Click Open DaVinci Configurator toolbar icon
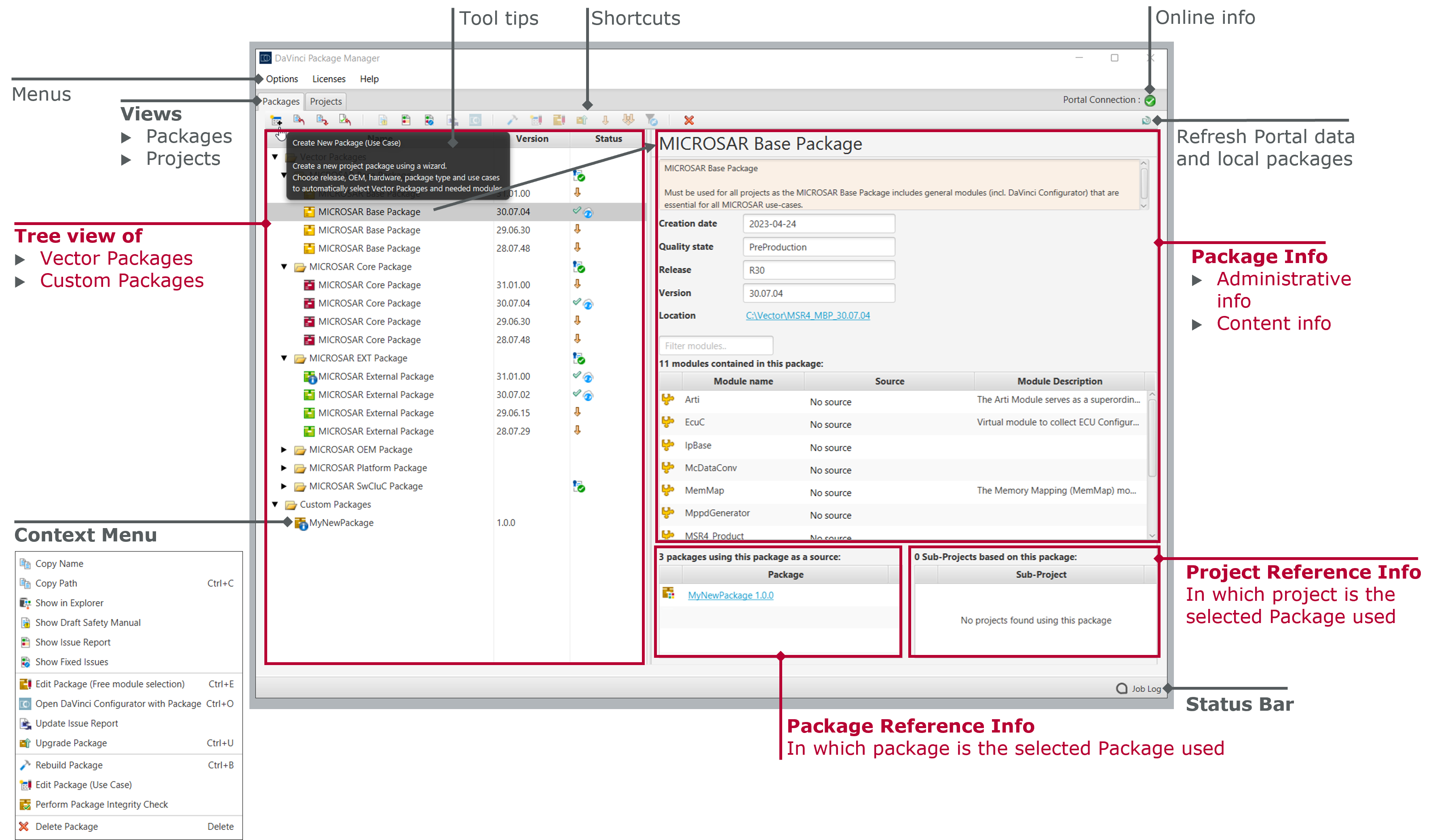This screenshot has width=1435, height=840. (475, 120)
